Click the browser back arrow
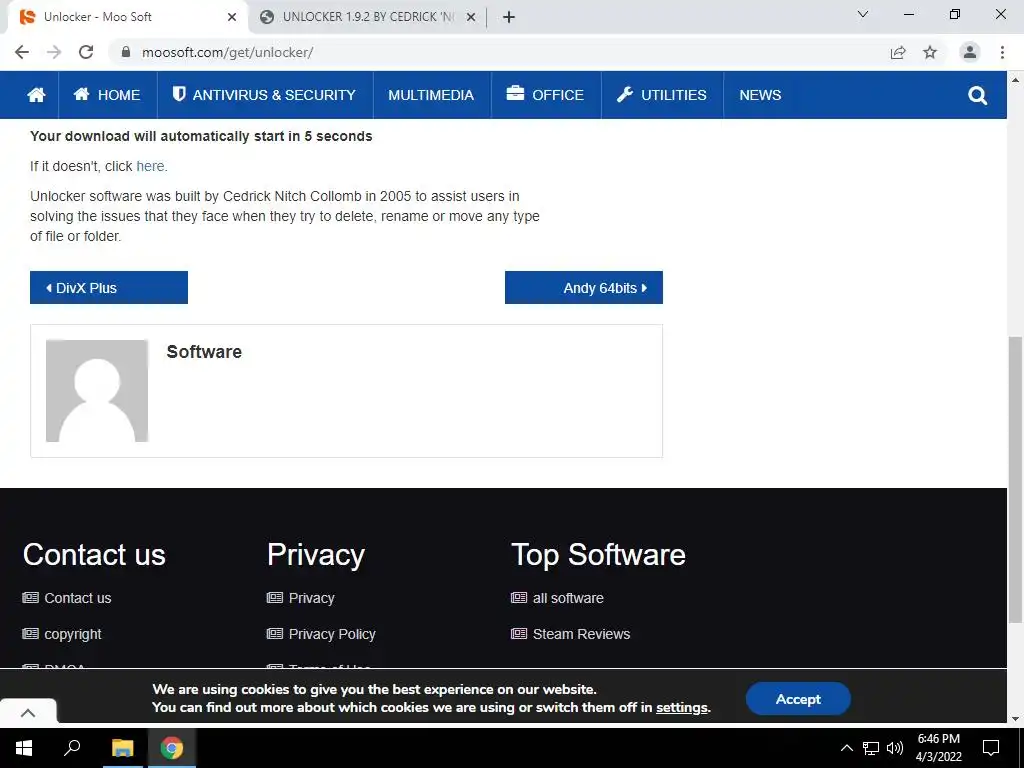Screen dimensions: 1024x768 tap(22, 52)
